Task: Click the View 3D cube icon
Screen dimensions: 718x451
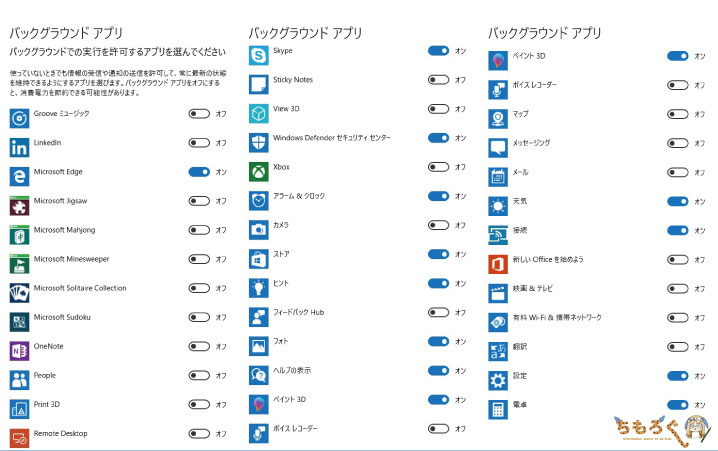Action: point(259,114)
